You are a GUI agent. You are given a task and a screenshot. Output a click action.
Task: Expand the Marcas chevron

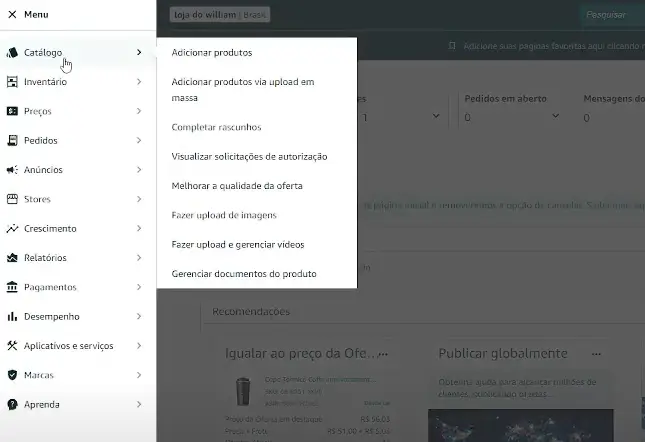pos(139,375)
